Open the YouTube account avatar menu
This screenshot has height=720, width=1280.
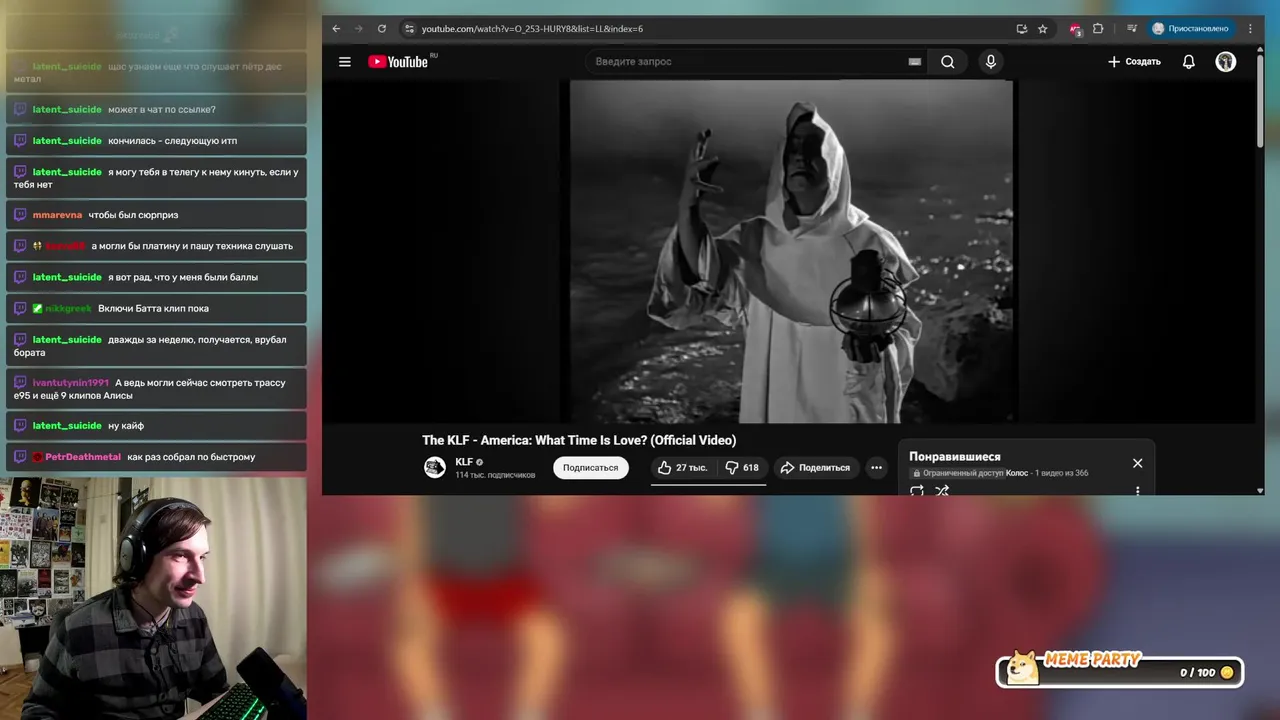point(1226,62)
